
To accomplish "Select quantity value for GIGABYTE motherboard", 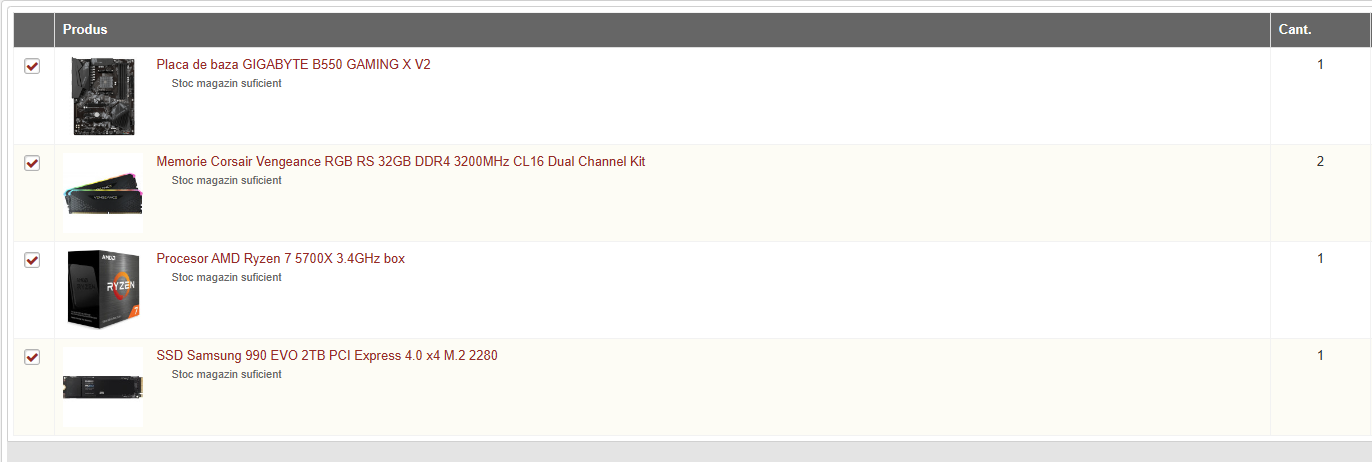I will click(1320, 64).
